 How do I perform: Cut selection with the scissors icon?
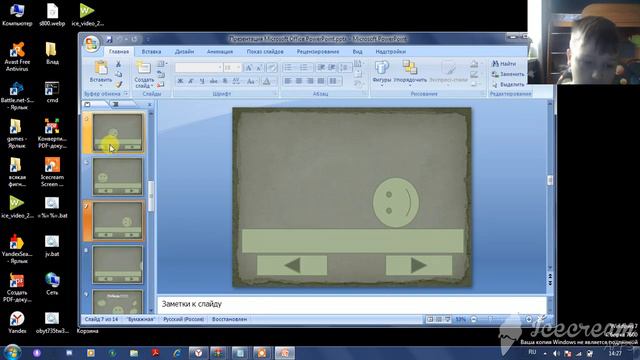pyautogui.click(x=118, y=64)
